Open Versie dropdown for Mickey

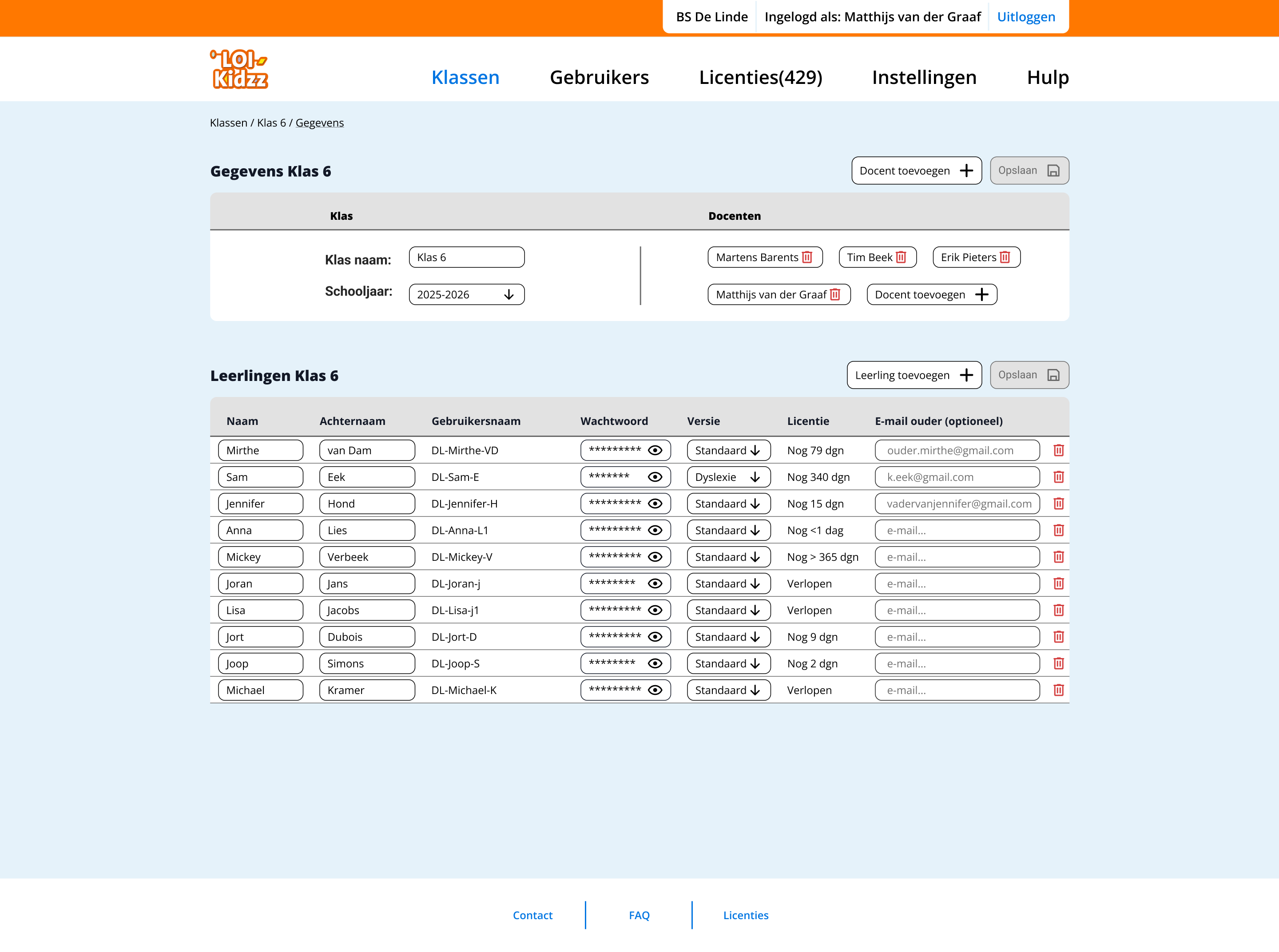point(729,557)
